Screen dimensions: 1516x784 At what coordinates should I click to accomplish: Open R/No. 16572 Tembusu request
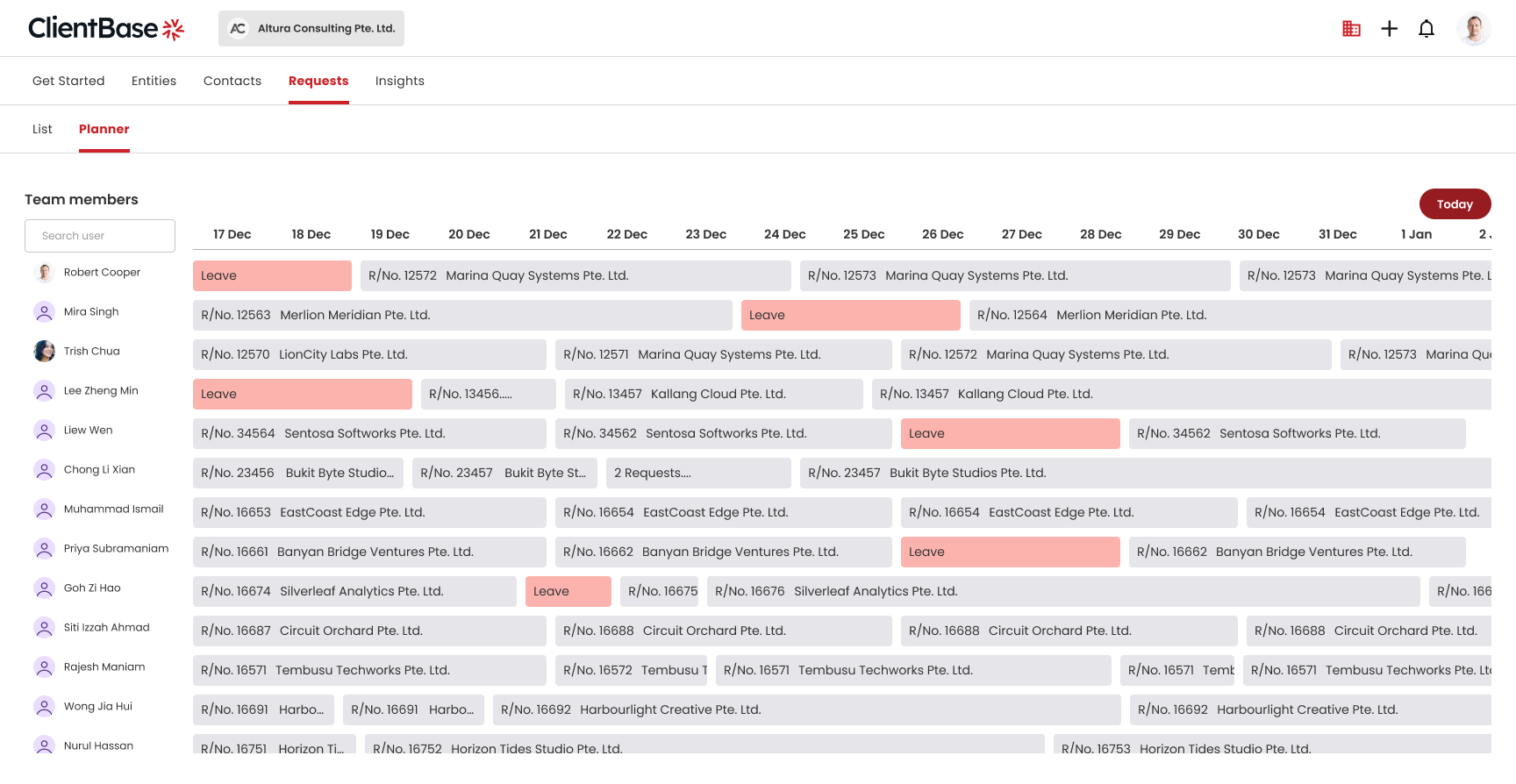[632, 670]
